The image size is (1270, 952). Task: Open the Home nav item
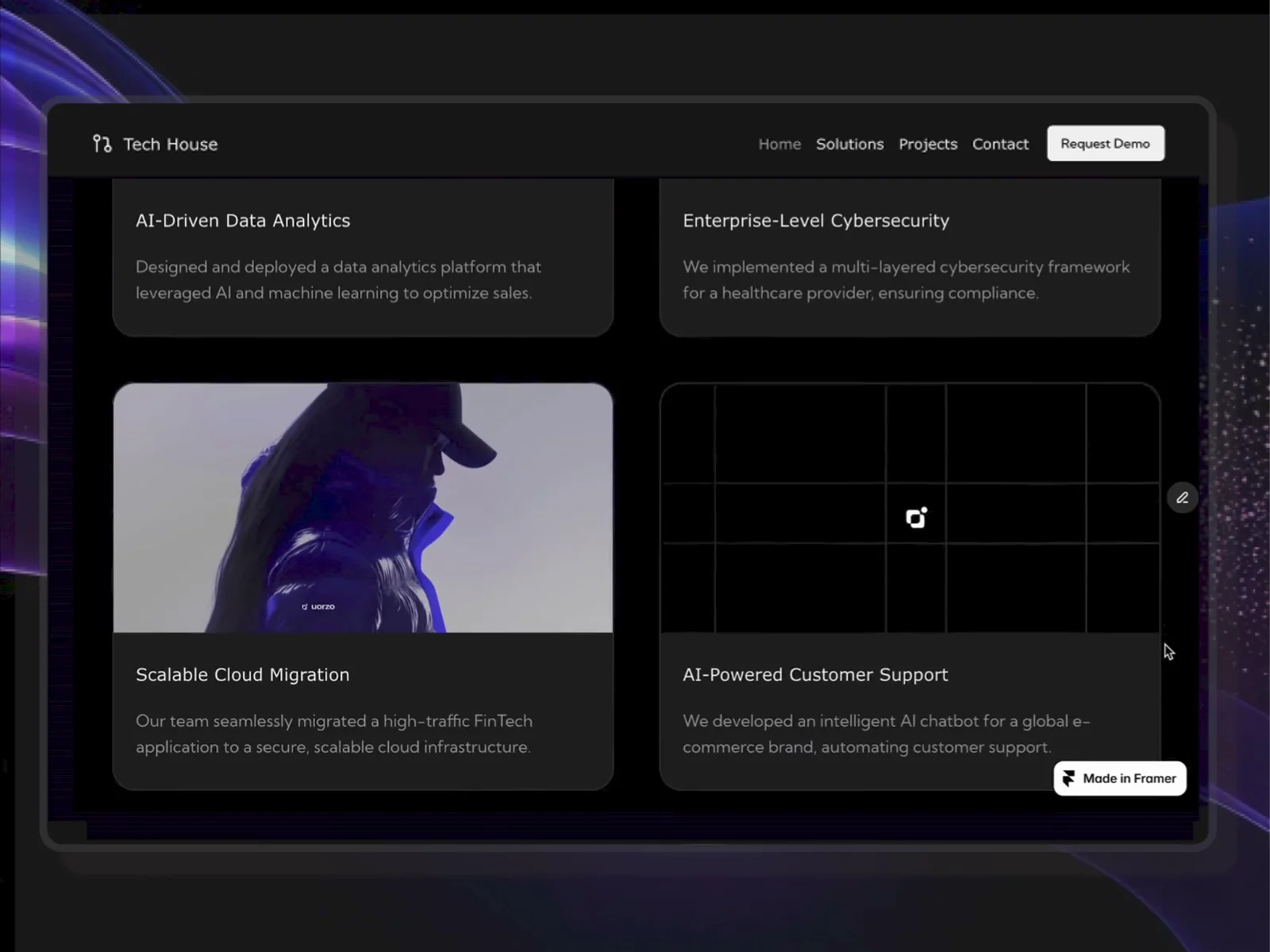(x=779, y=144)
